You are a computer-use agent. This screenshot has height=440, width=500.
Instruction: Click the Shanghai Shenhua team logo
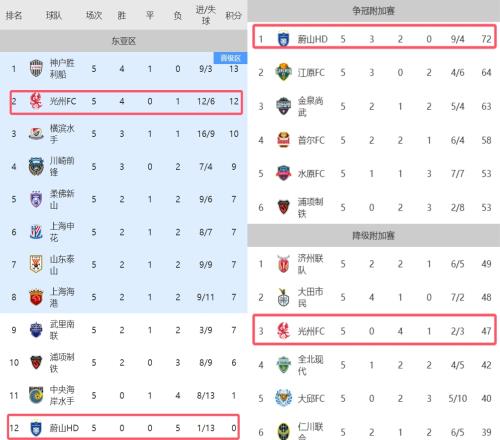(x=36, y=232)
